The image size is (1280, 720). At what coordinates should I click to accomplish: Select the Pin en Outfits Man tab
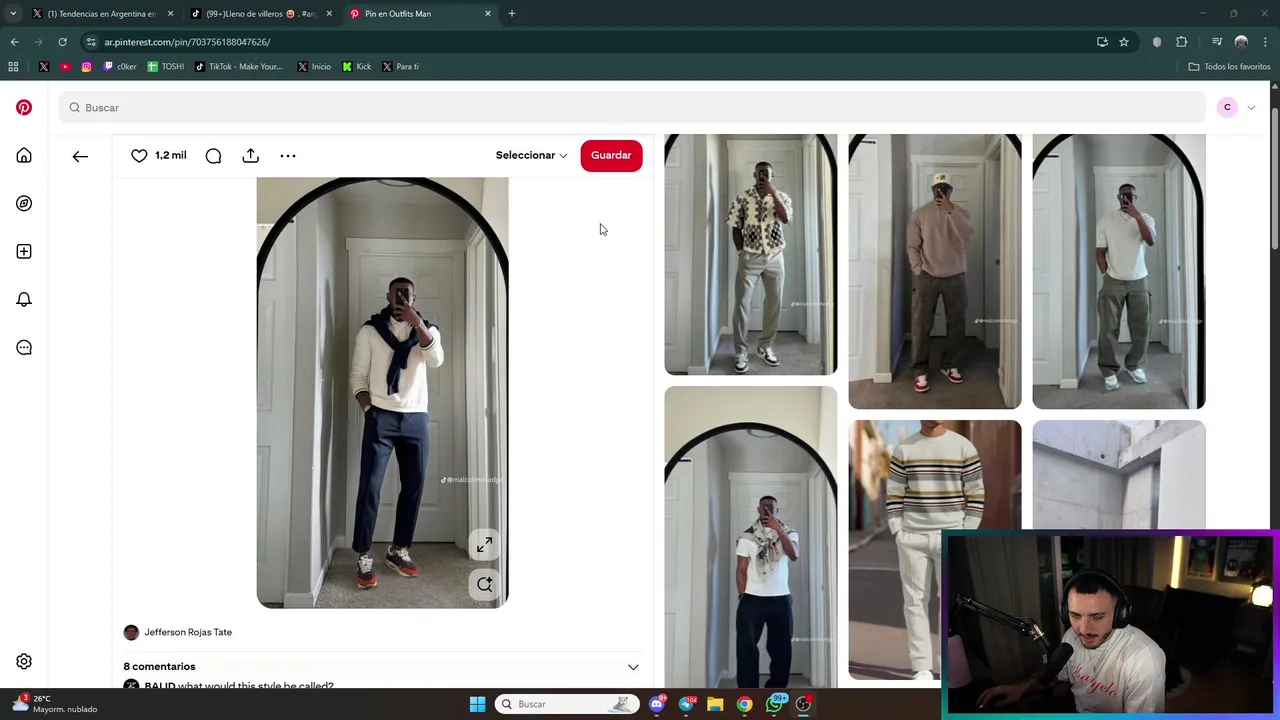coord(421,14)
